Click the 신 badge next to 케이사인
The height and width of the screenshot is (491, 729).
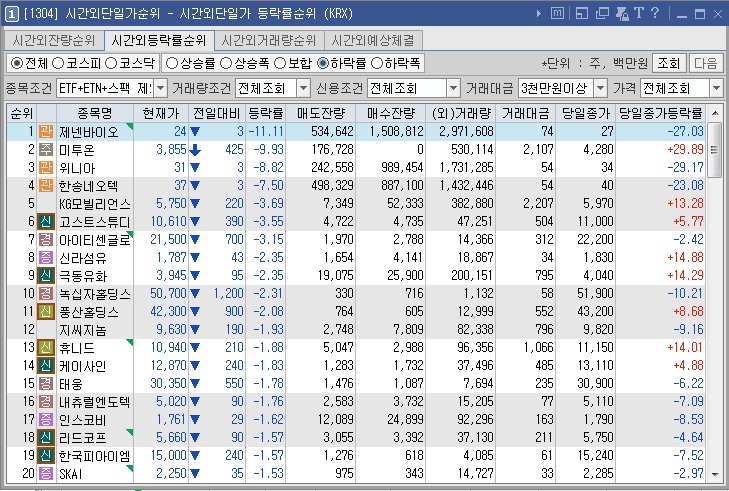[46, 365]
